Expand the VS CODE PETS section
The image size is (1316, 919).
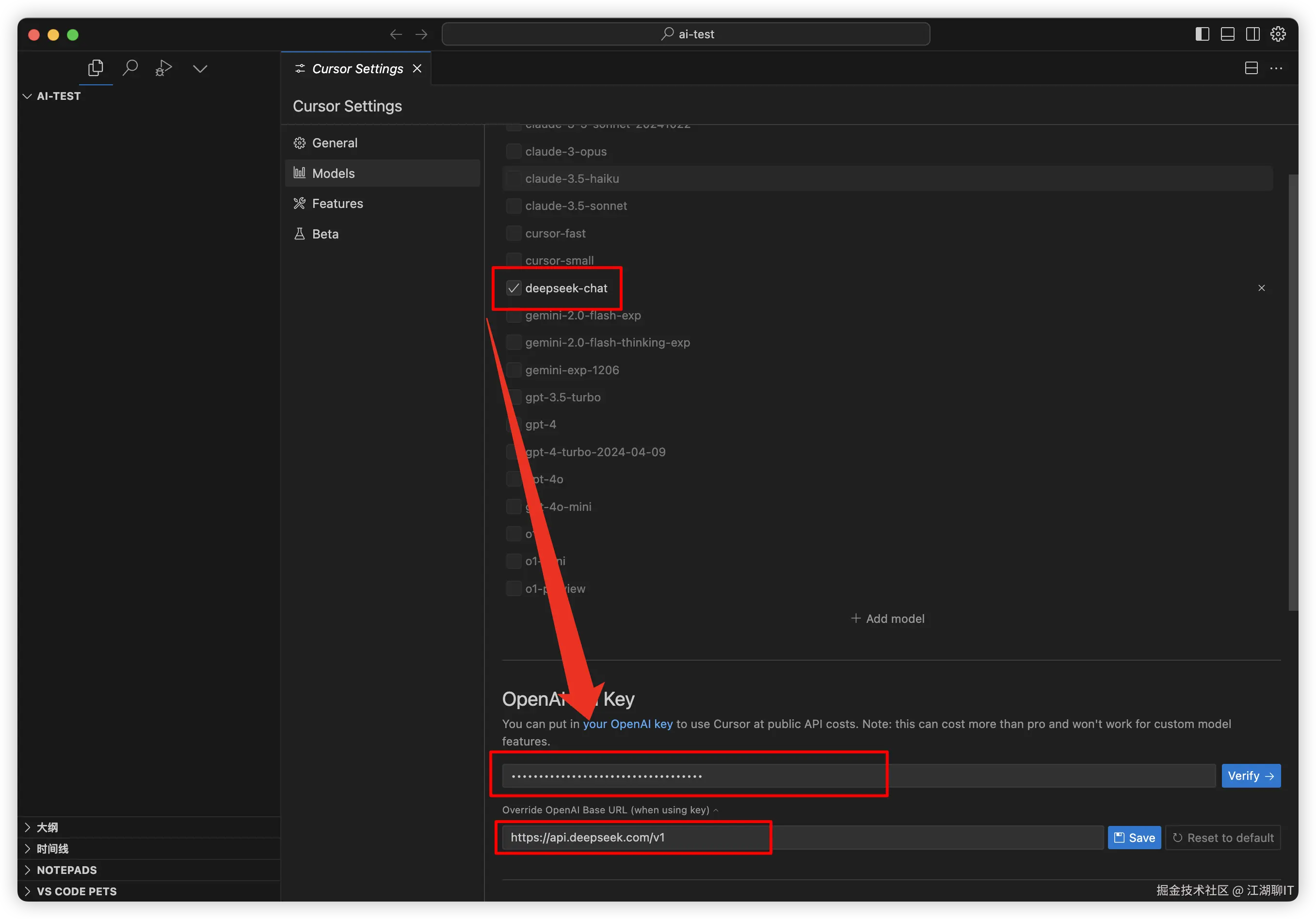click(76, 891)
